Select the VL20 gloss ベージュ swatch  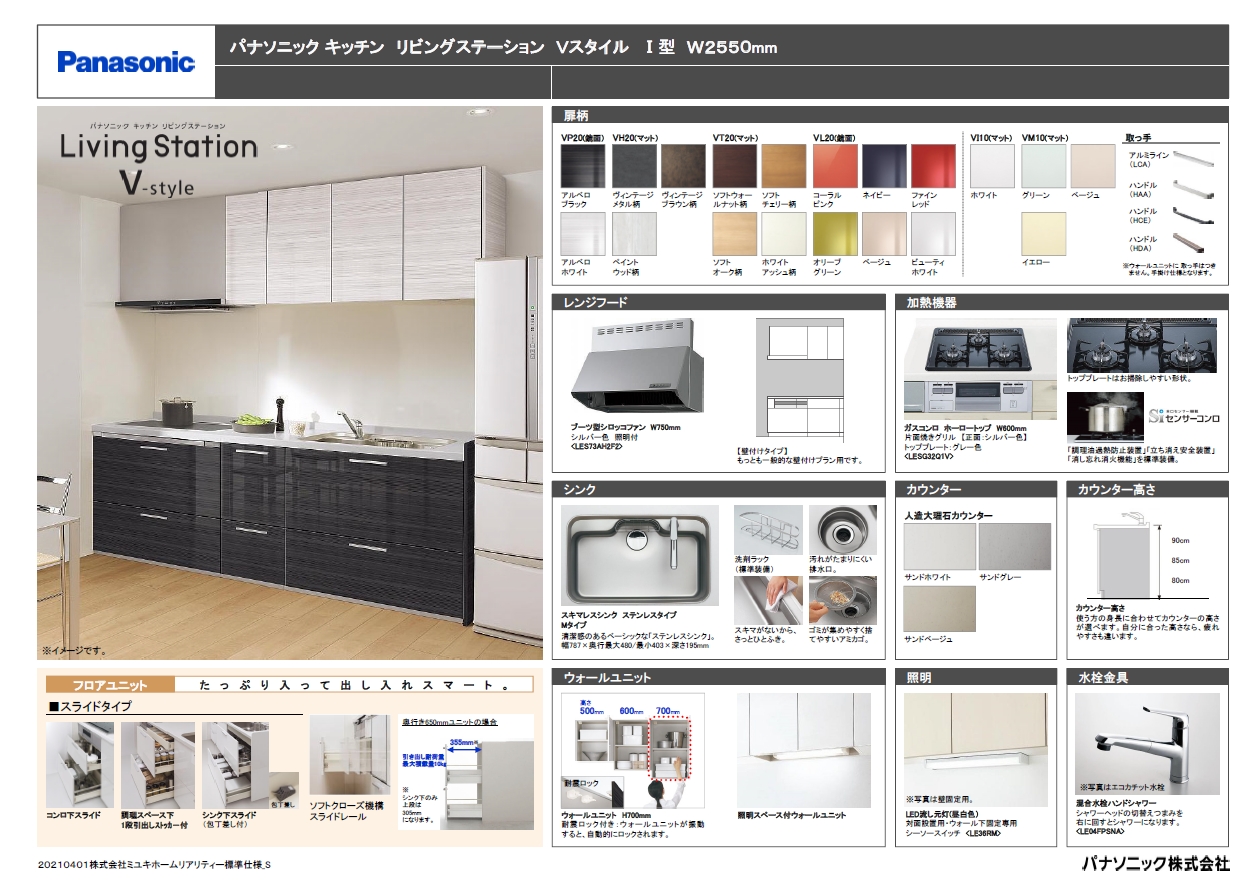pos(884,234)
